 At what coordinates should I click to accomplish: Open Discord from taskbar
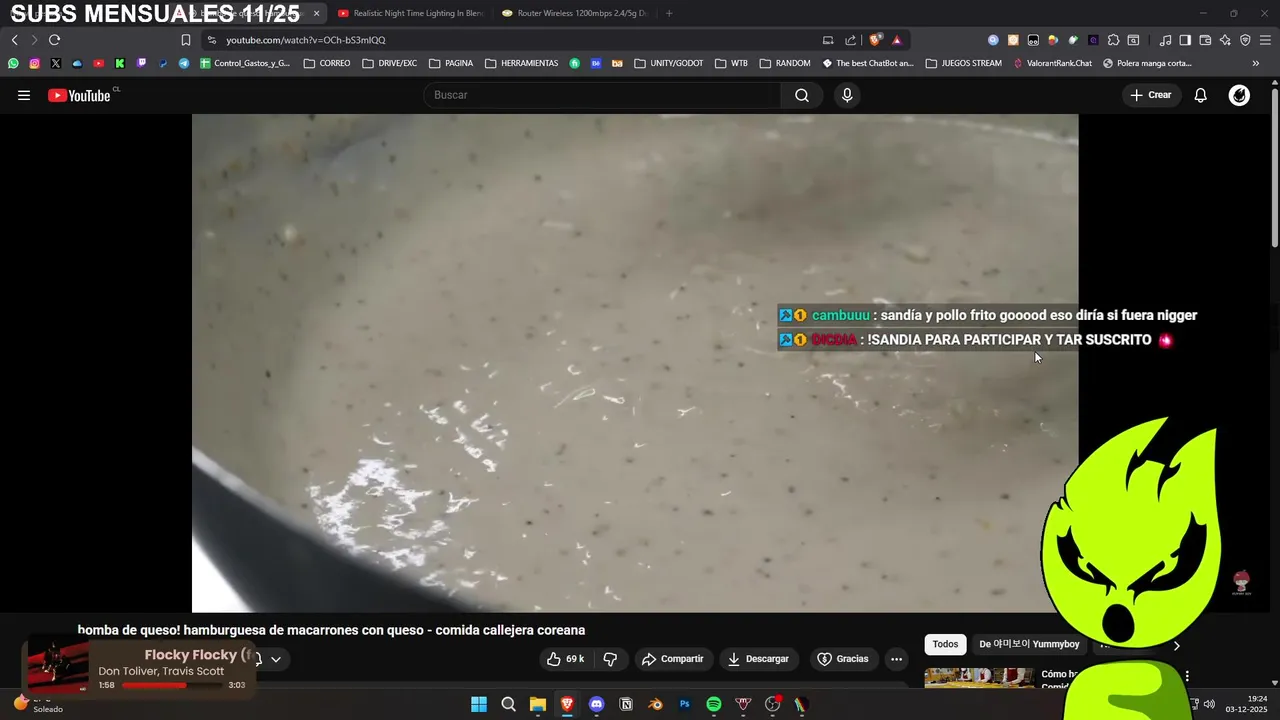[x=597, y=704]
